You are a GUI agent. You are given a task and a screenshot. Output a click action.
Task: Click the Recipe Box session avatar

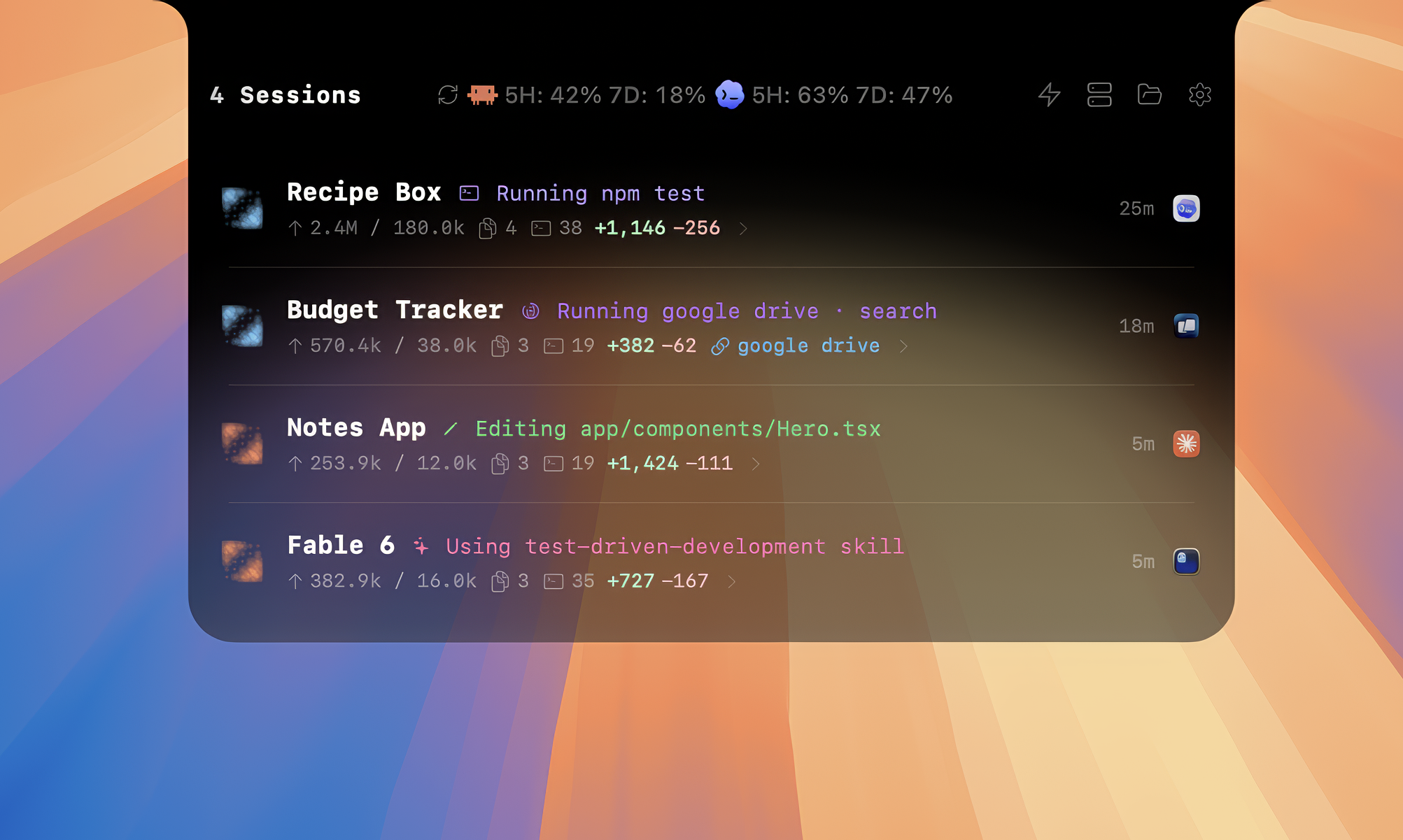pyautogui.click(x=242, y=208)
